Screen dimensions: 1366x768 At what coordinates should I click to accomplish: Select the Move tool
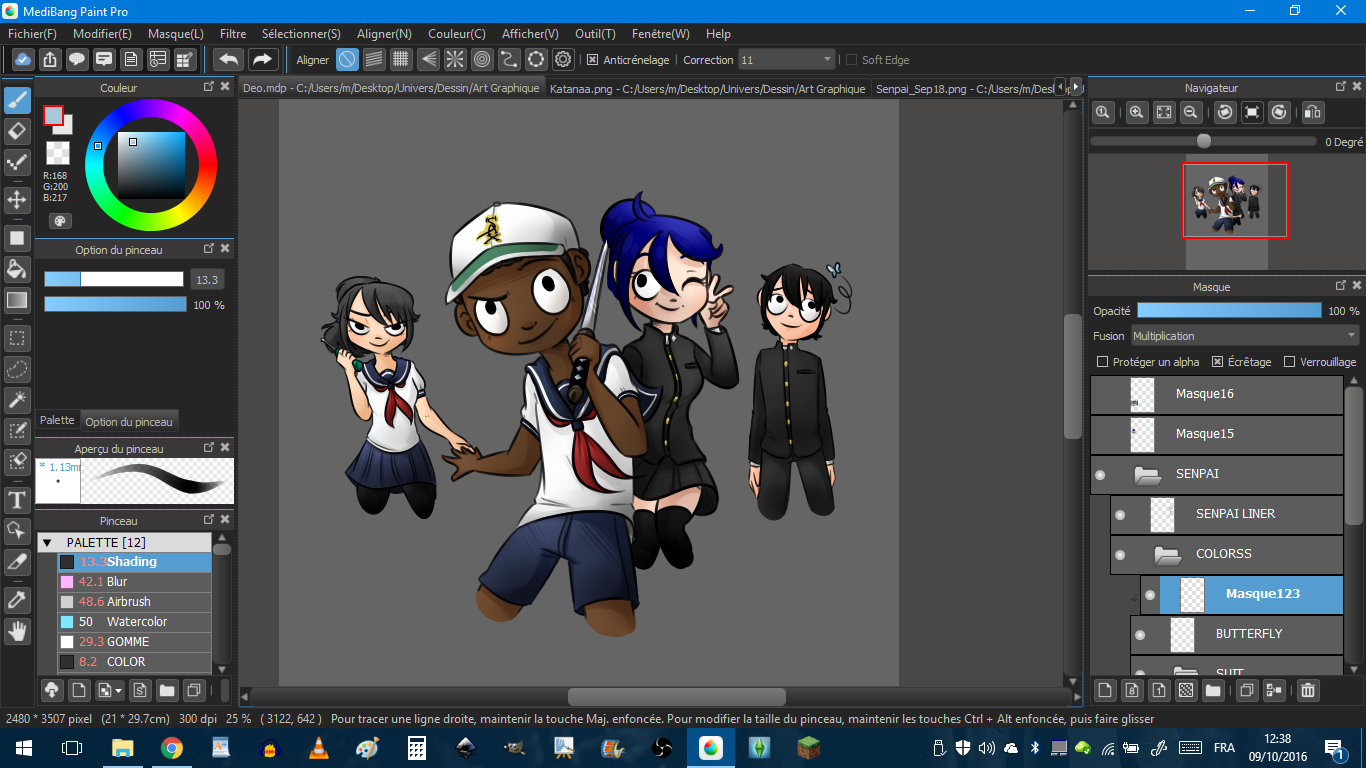(x=17, y=200)
